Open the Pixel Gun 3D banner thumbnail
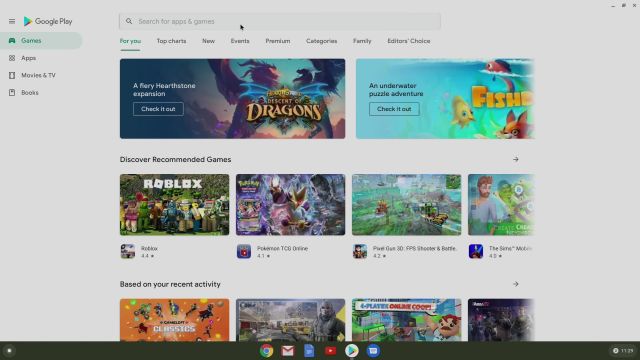The width and height of the screenshot is (640, 360). coord(407,204)
